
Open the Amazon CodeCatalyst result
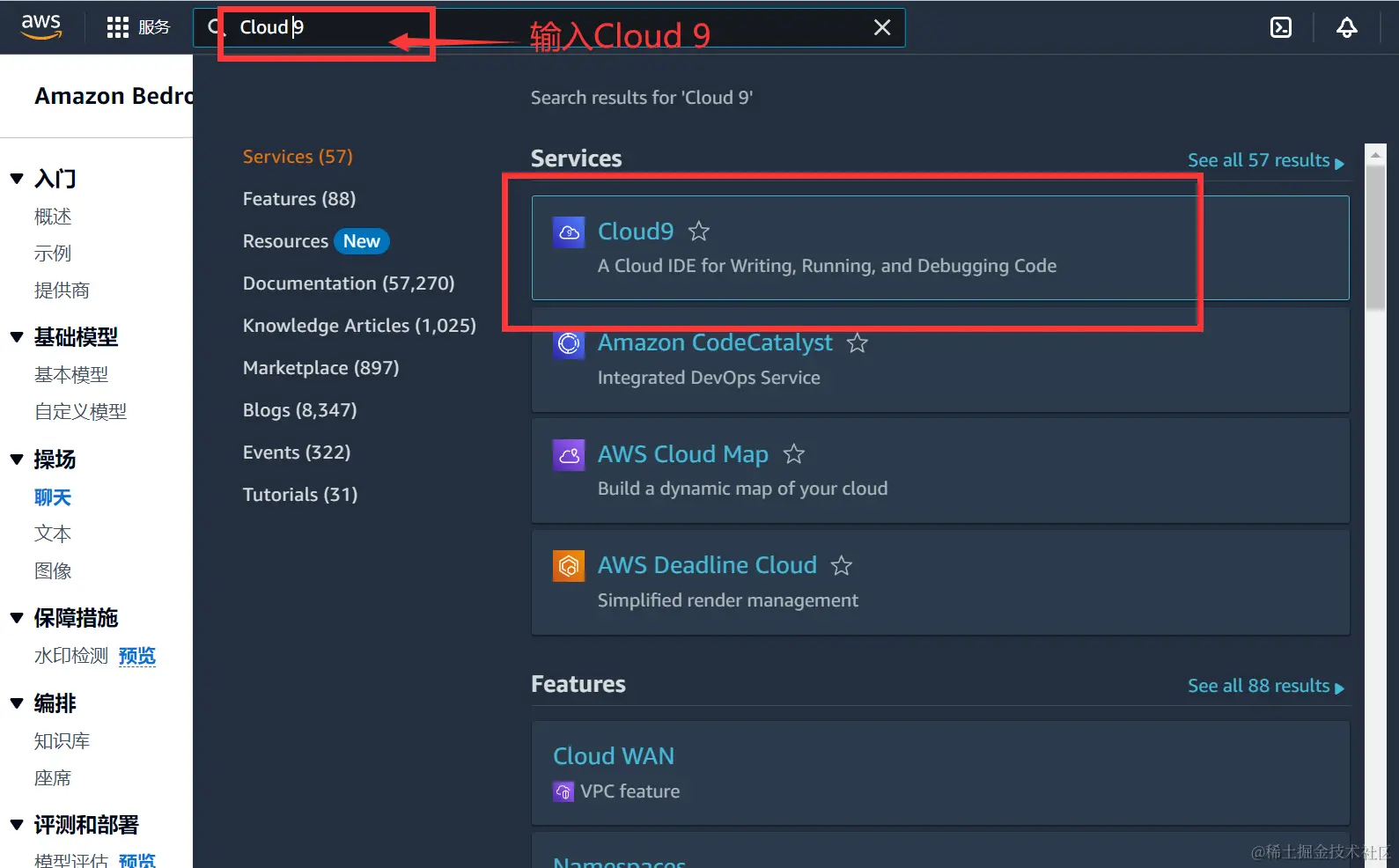(x=715, y=342)
